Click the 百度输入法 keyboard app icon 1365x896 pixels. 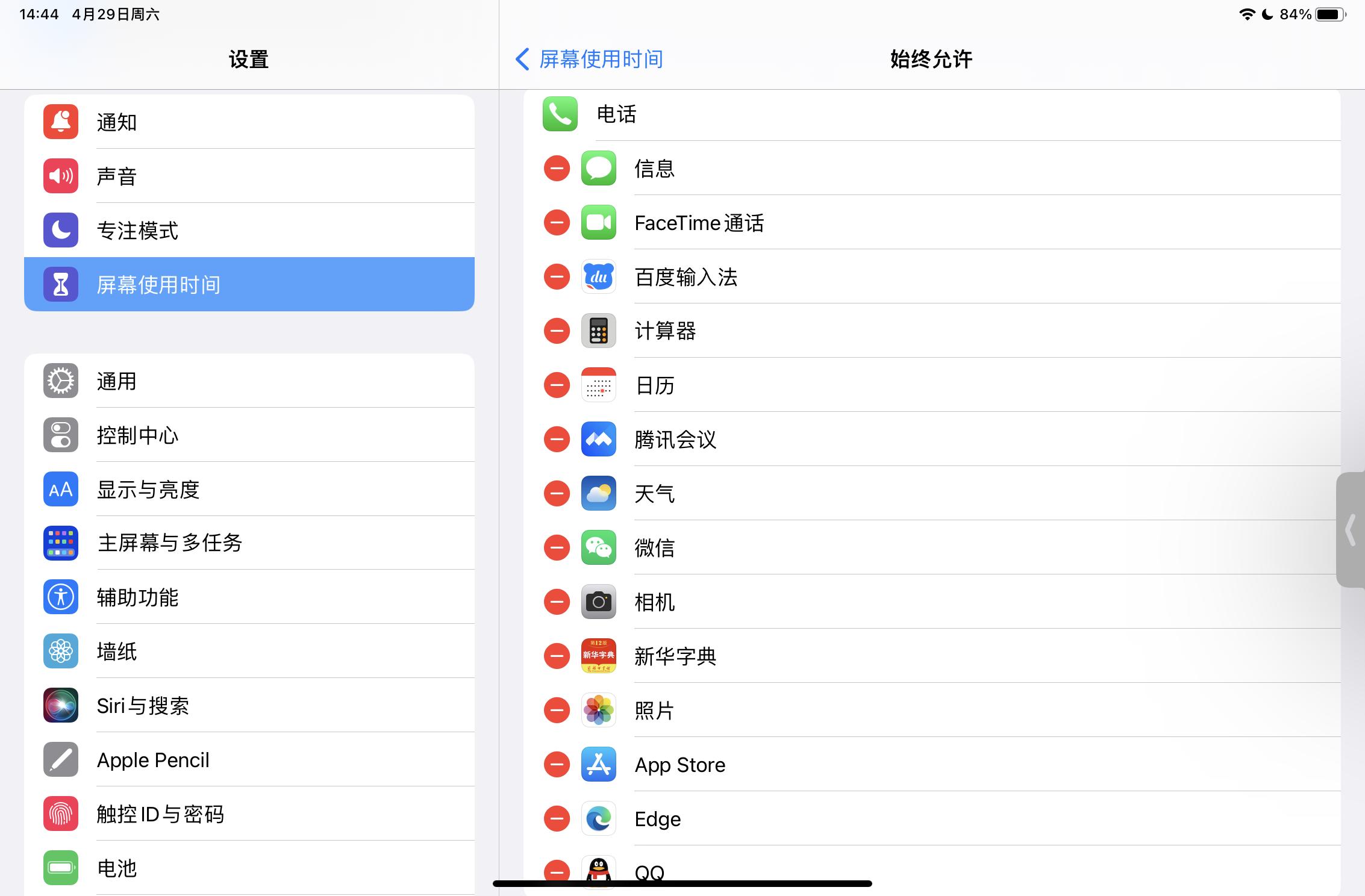tap(598, 276)
